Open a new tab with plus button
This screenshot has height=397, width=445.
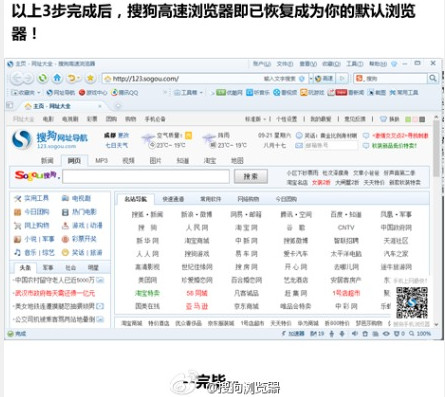118,106
